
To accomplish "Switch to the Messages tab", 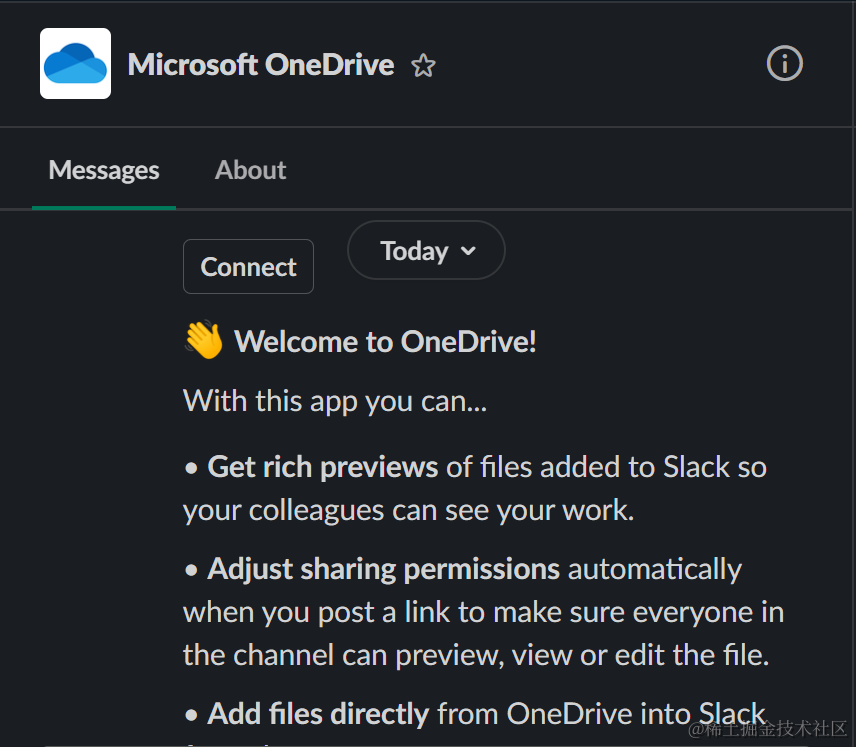I will (104, 170).
